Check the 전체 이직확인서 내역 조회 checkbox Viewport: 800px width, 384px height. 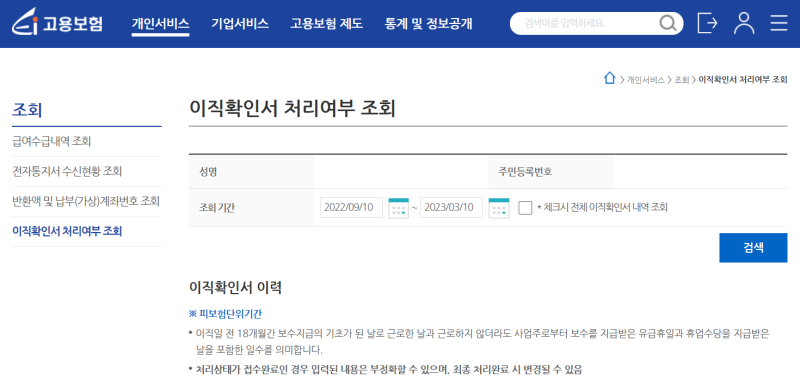pyautogui.click(x=525, y=208)
